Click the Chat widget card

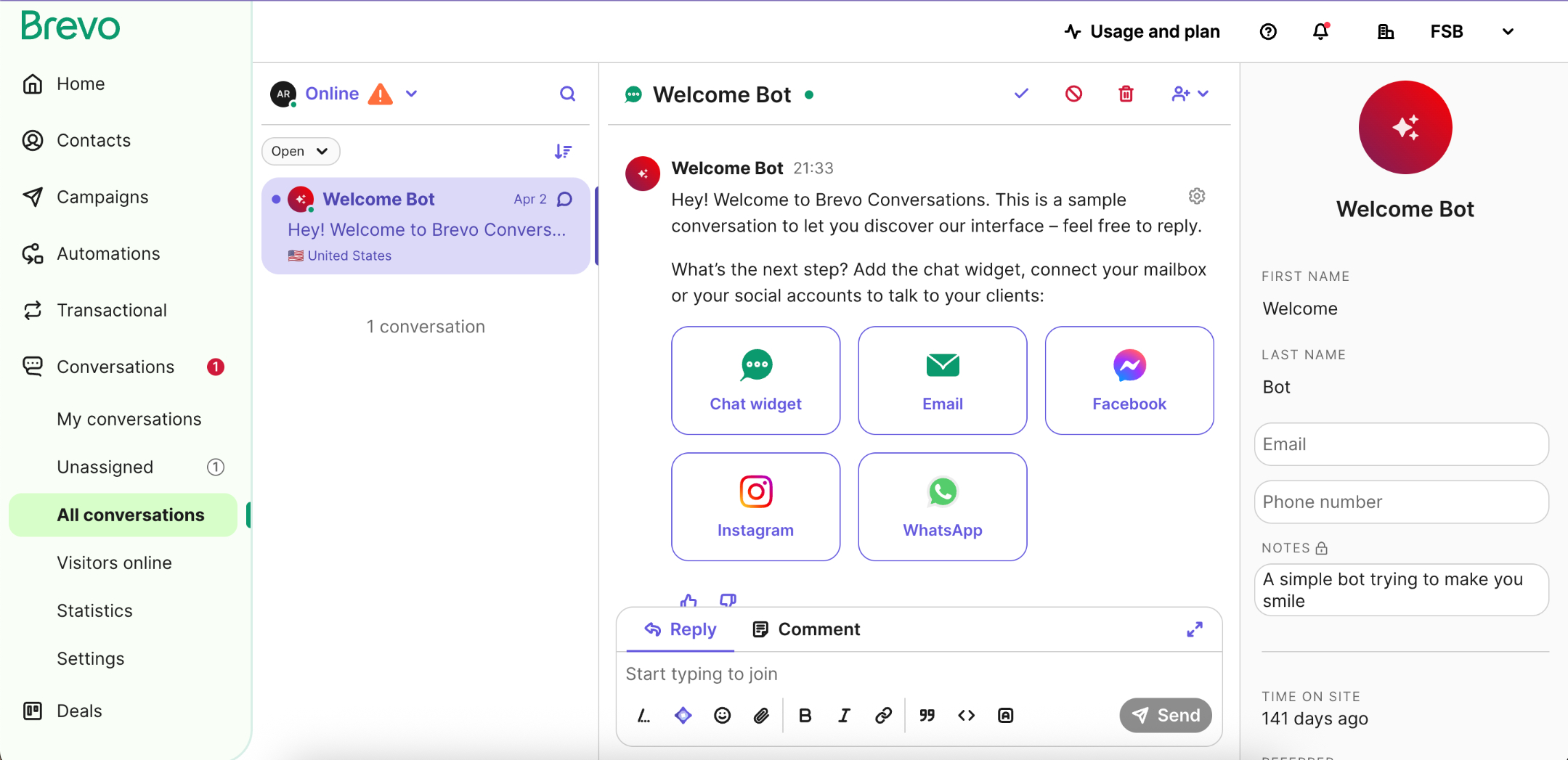[755, 380]
